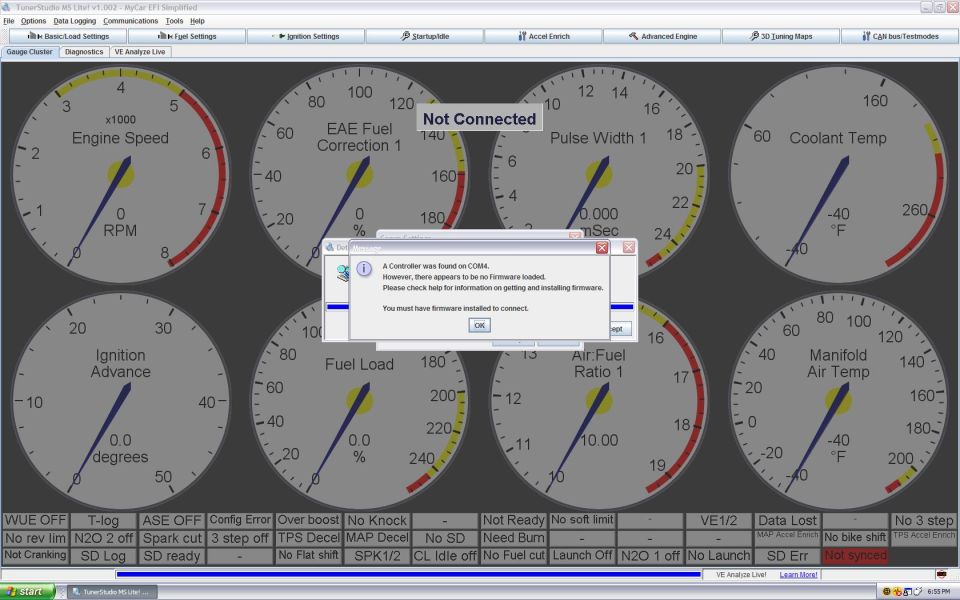Image resolution: width=960 pixels, height=600 pixels.
Task: Switch to the Diagnostics tab
Action: 84,52
